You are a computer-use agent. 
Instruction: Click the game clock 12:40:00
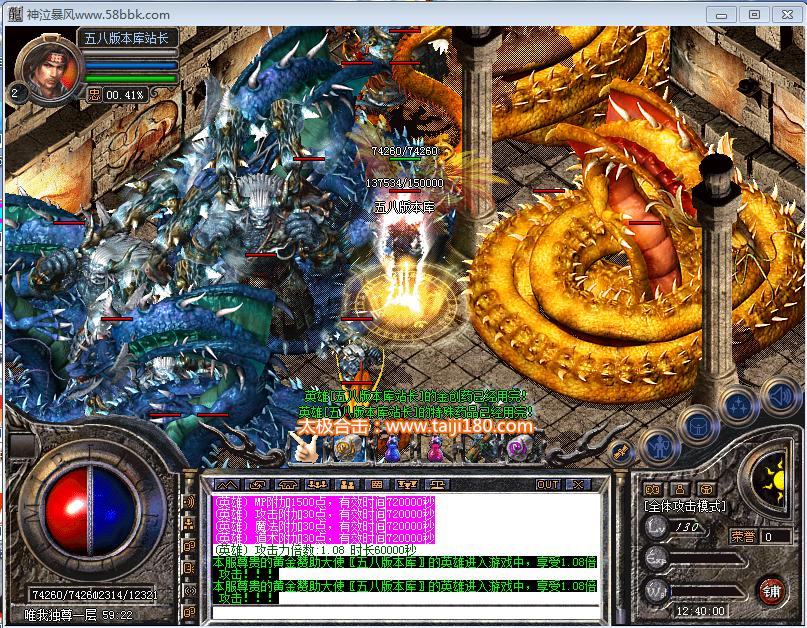click(700, 611)
